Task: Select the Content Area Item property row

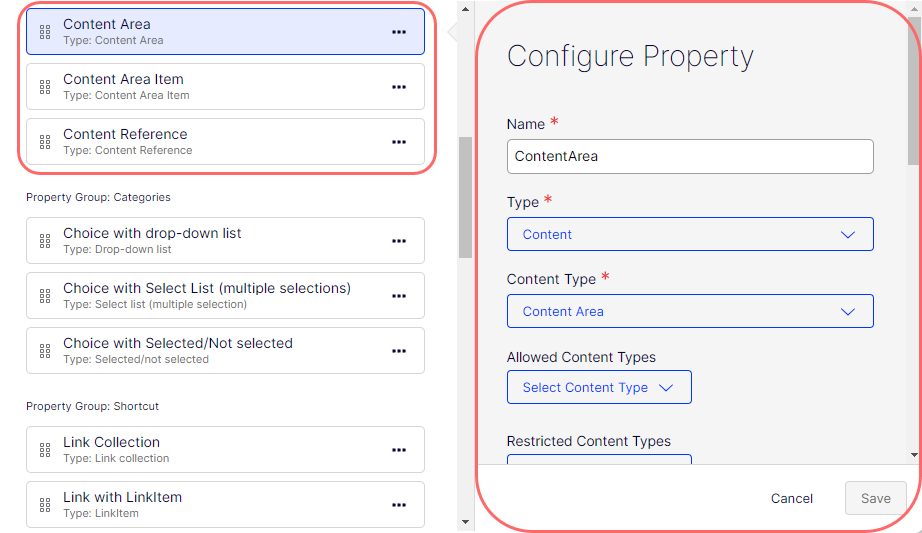Action: [225, 86]
